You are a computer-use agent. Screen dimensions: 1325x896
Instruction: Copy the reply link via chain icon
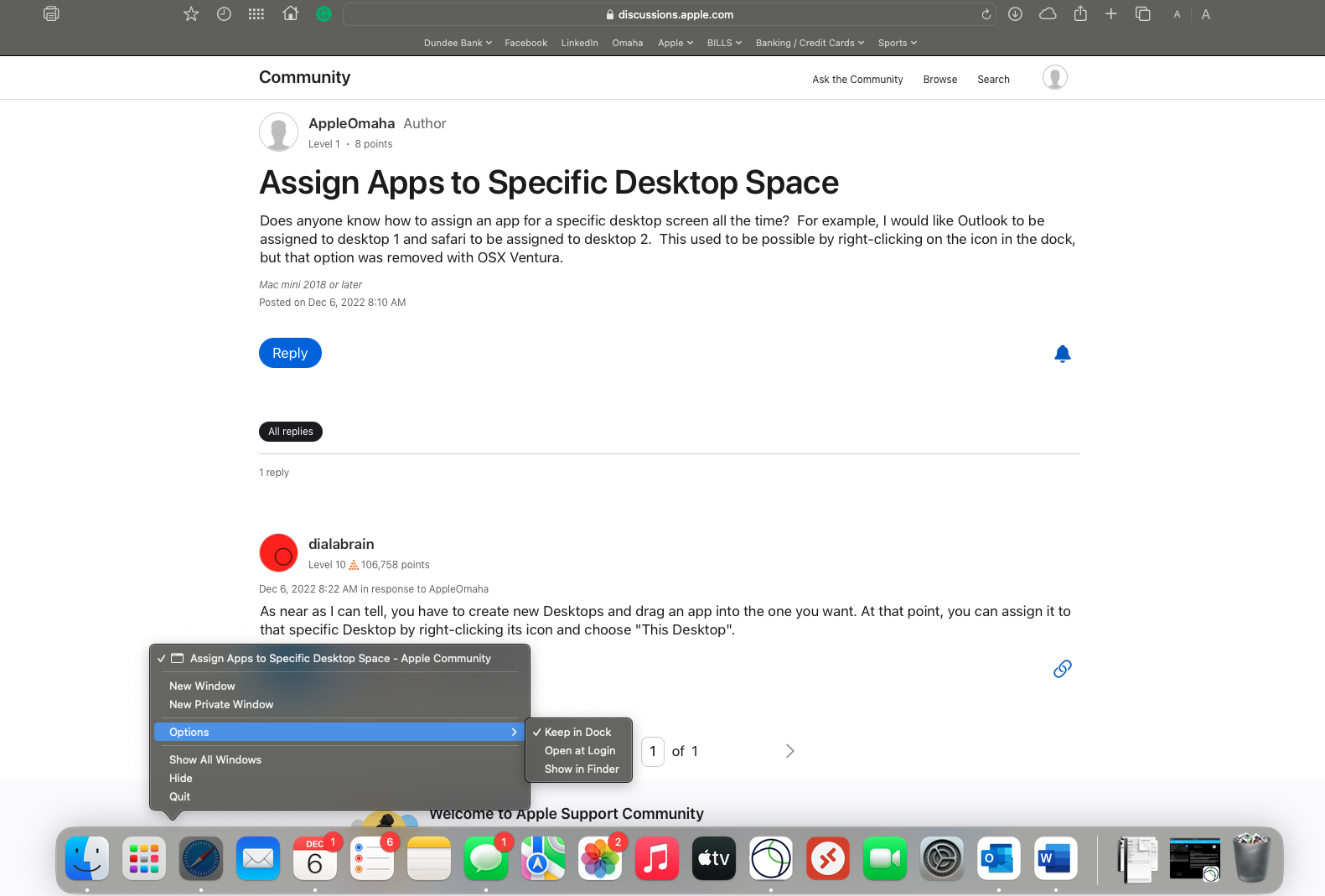(x=1063, y=669)
